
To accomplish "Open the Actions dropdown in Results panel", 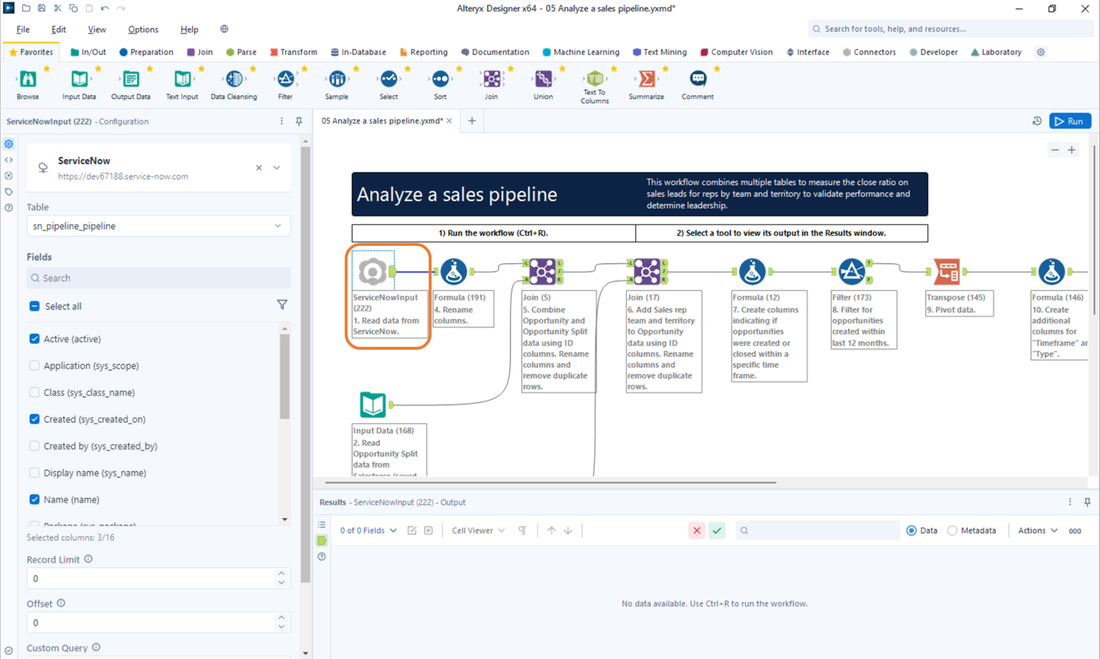I will 1036,530.
